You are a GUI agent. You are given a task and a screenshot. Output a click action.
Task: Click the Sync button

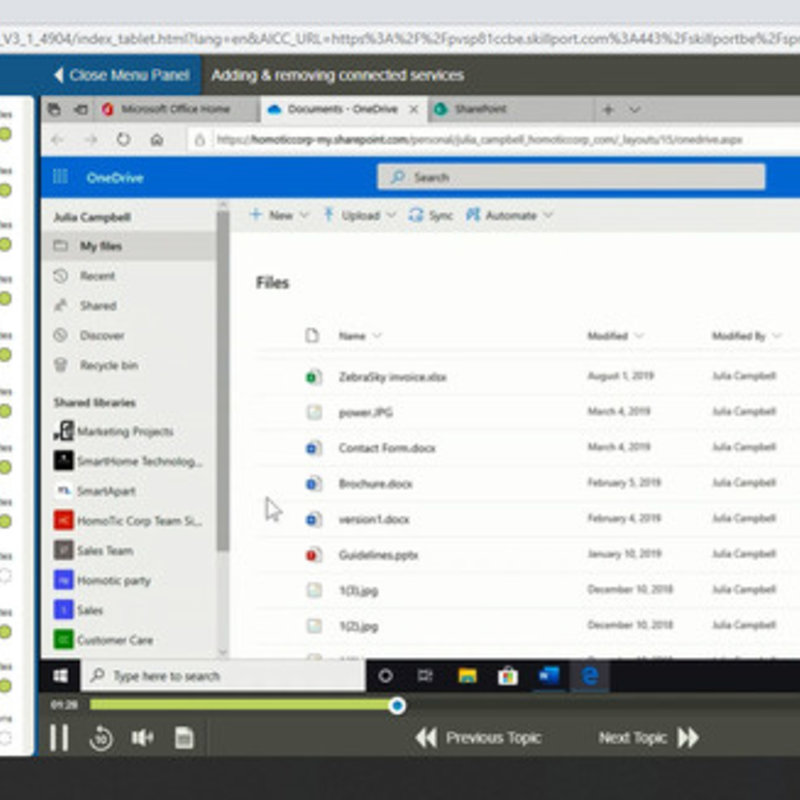[431, 215]
